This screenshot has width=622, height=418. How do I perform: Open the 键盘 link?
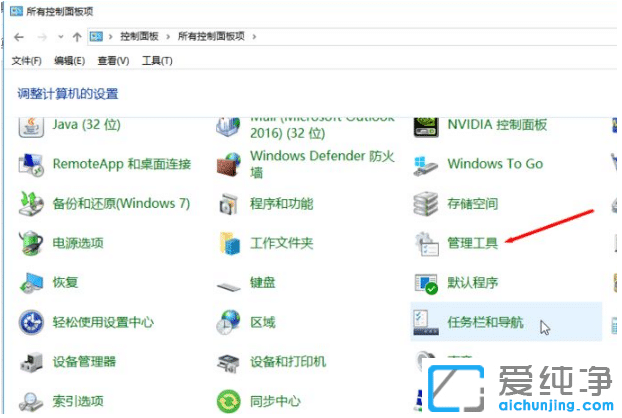coord(263,283)
